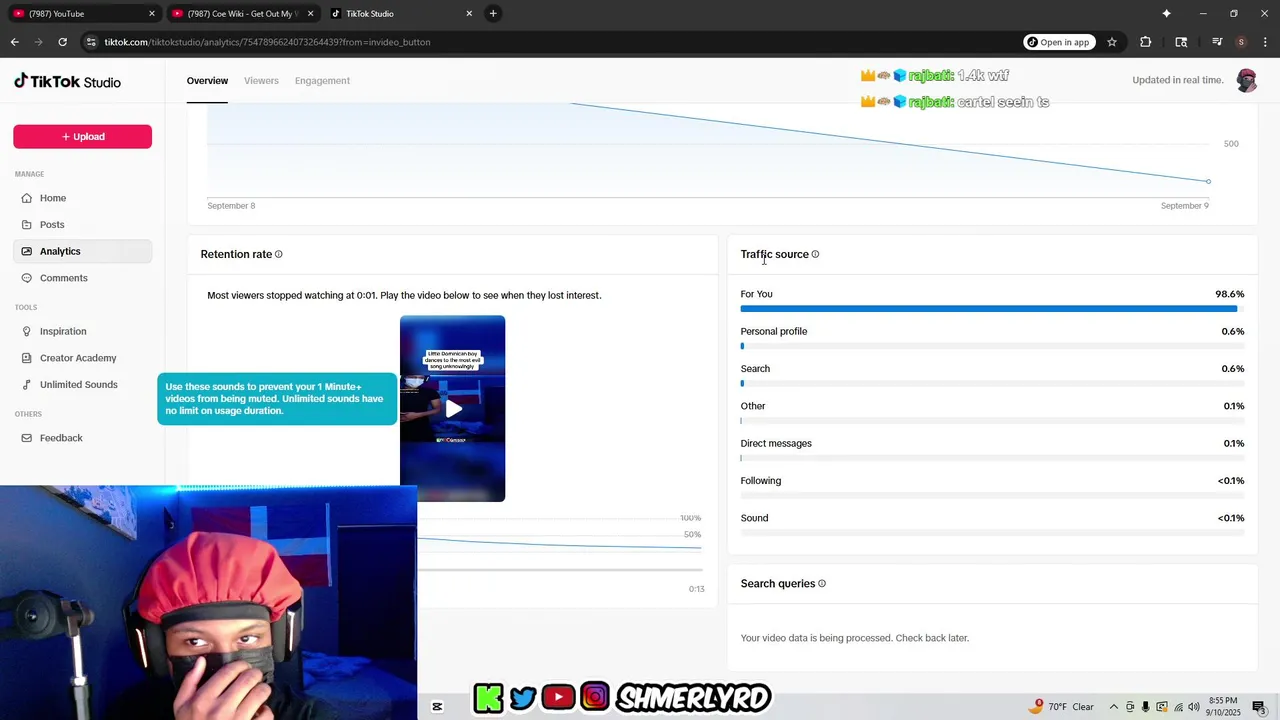Click the Gemini sparkle icon in title bar
This screenshot has width=1280, height=720.
[x=1166, y=13]
